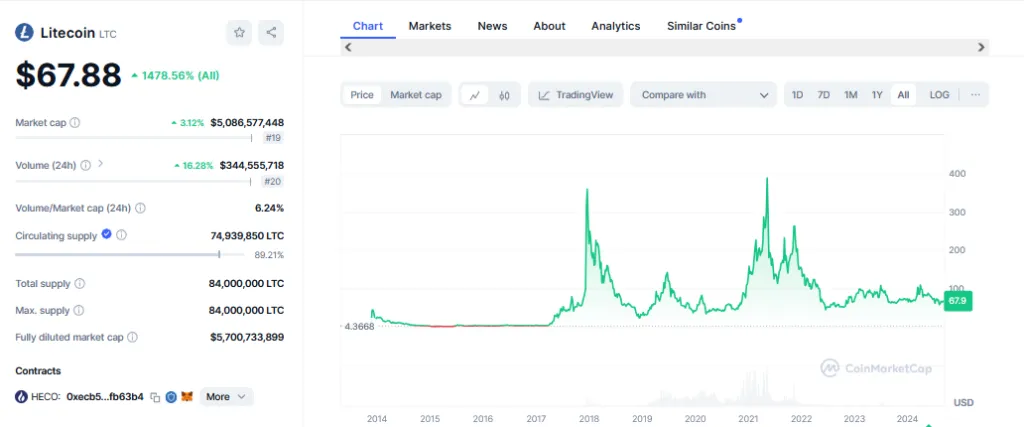Add Litecoin to watchlist with star icon

click(x=239, y=33)
